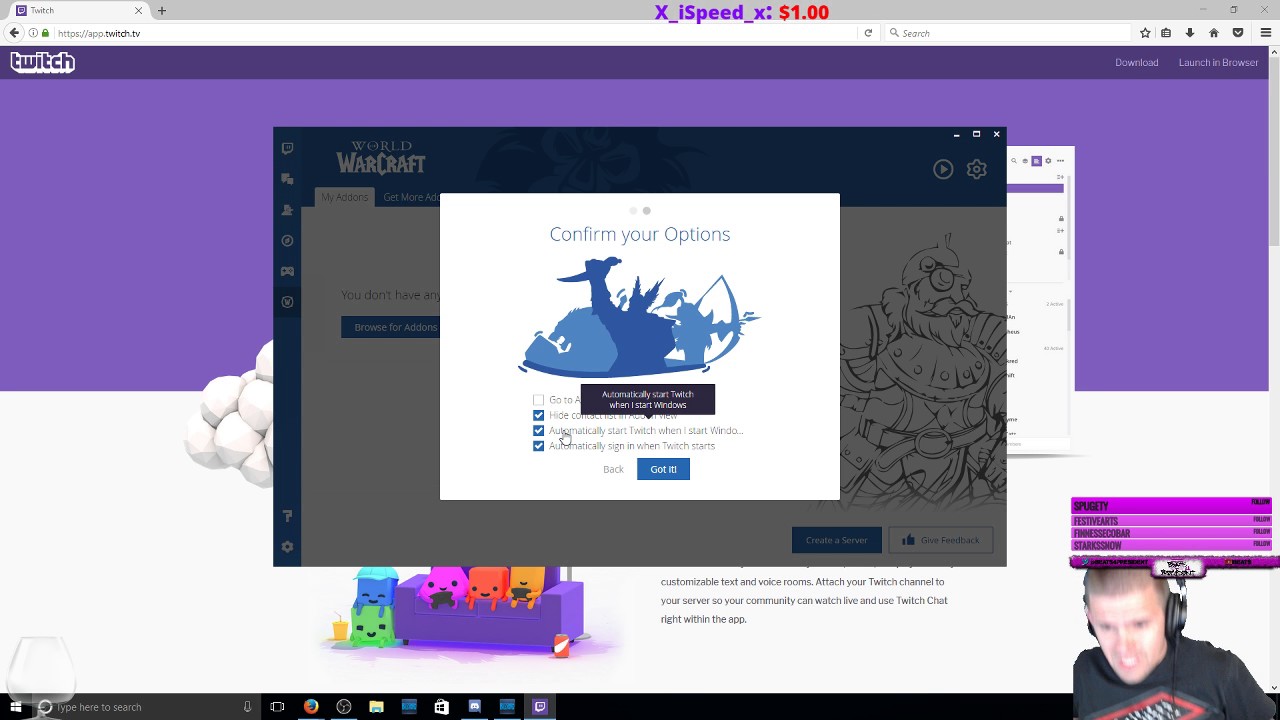Screen dimensions: 1280x720
Task: Click the Twitch logo on the page
Action: pos(42,62)
